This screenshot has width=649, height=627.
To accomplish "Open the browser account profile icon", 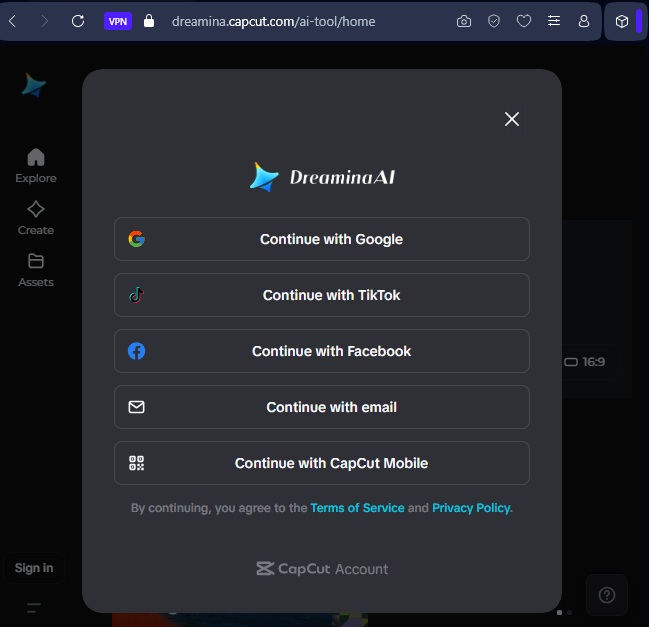I will pos(584,21).
